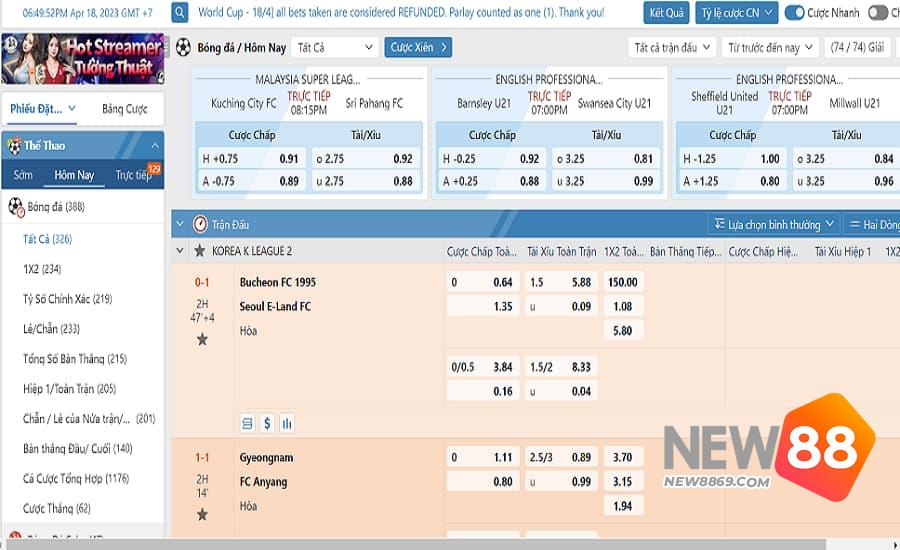Collapse the Korea K League 2 section
Viewport: 900px width, 550px height.
(180, 251)
